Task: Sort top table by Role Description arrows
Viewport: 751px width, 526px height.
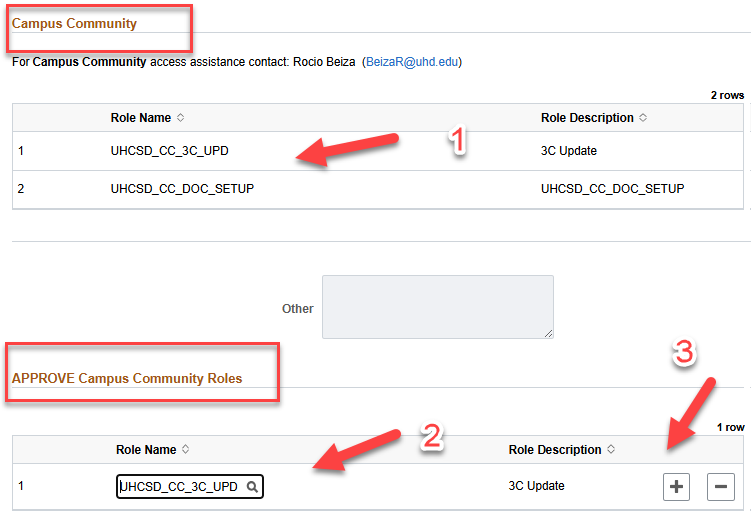Action: coord(643,118)
